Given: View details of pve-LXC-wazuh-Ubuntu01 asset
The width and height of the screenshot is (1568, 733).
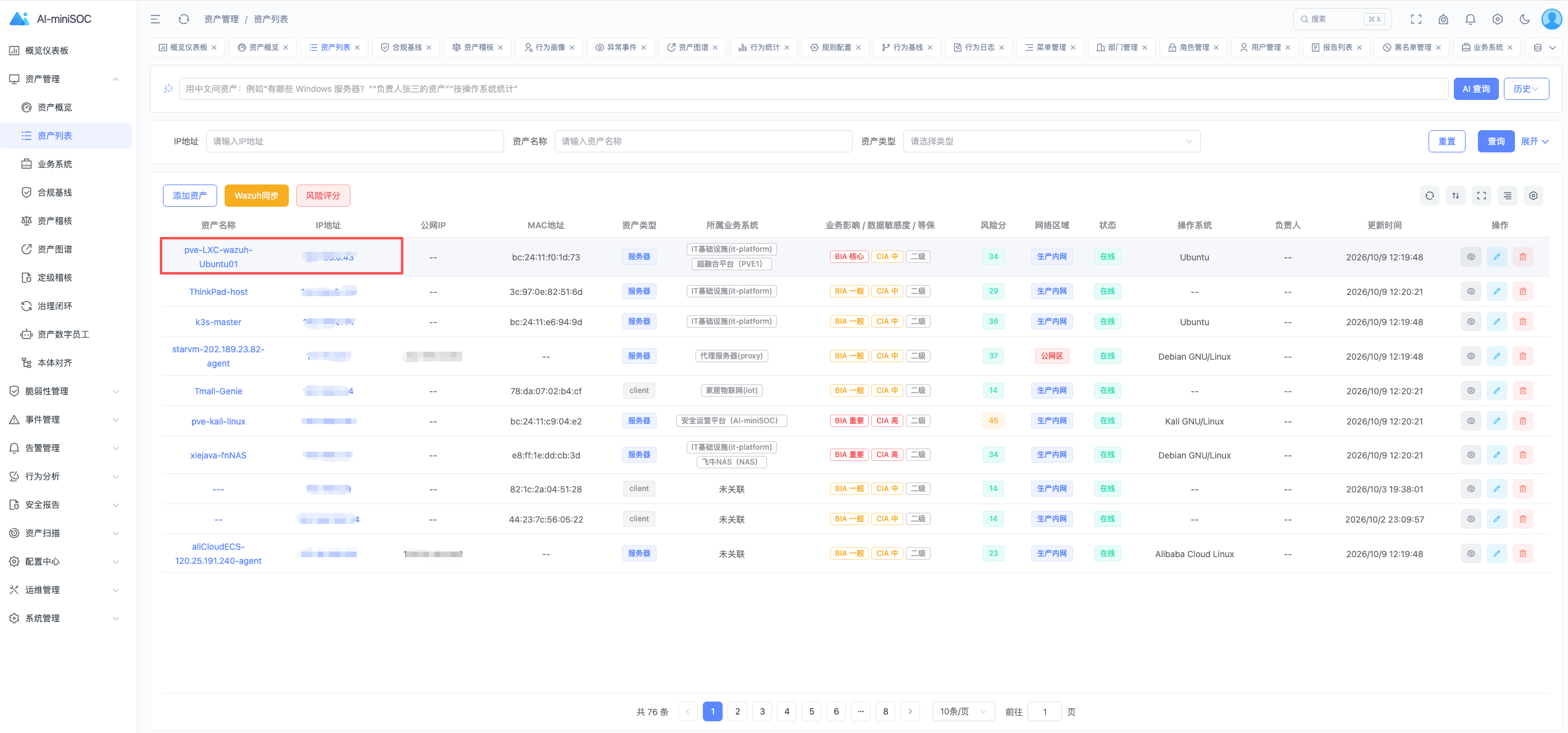Looking at the screenshot, I should click(x=1471, y=257).
